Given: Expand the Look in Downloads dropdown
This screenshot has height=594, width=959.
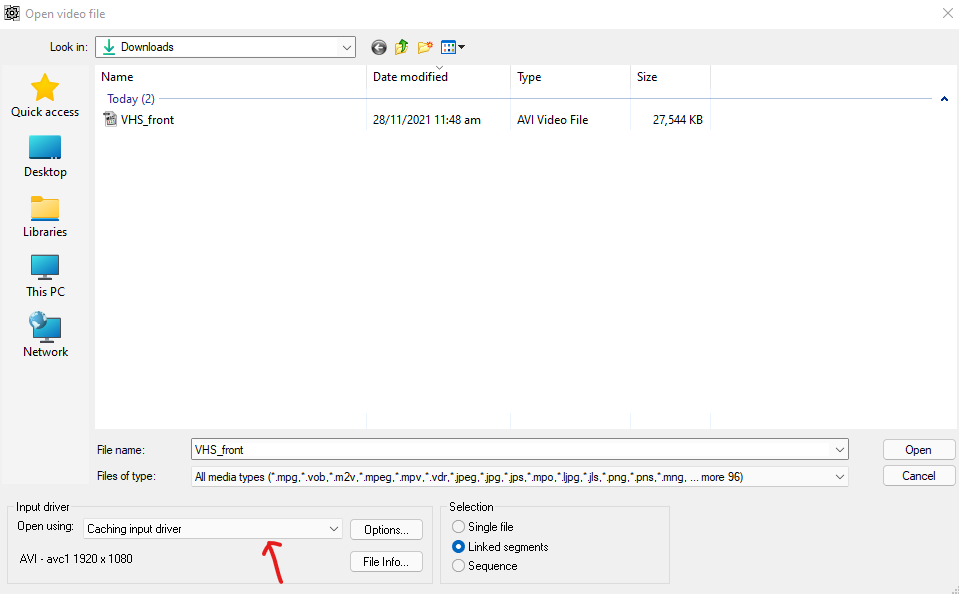Looking at the screenshot, I should (347, 47).
